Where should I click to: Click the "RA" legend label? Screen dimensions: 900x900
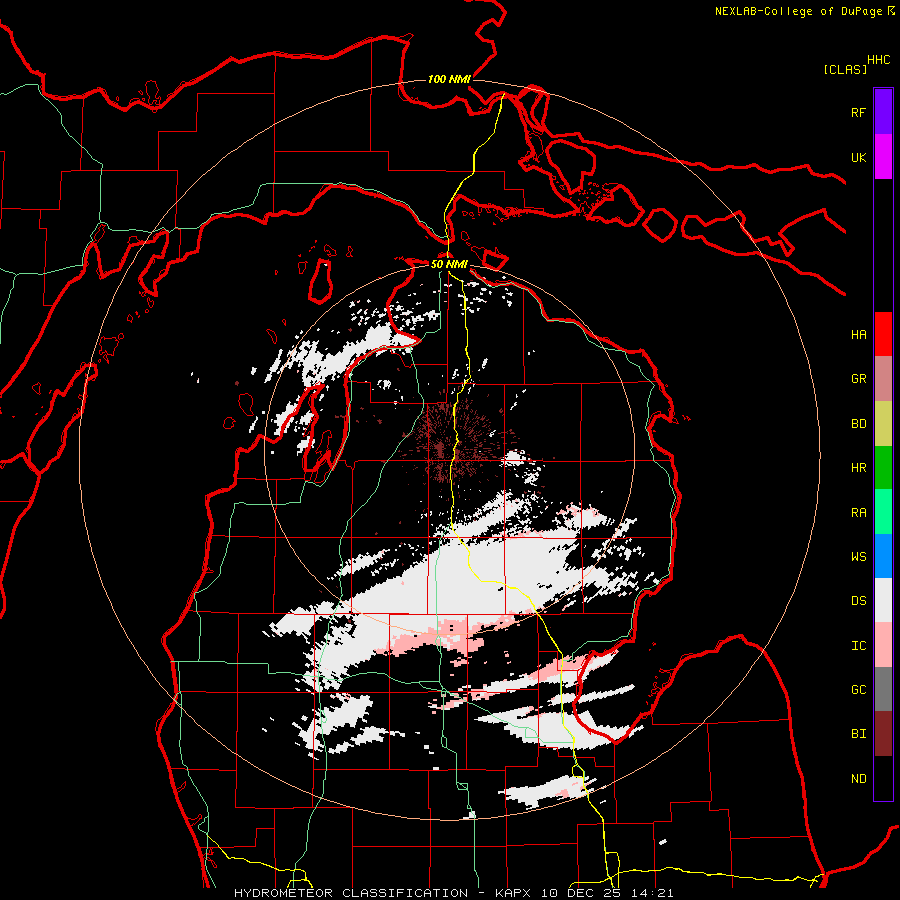pyautogui.click(x=858, y=513)
